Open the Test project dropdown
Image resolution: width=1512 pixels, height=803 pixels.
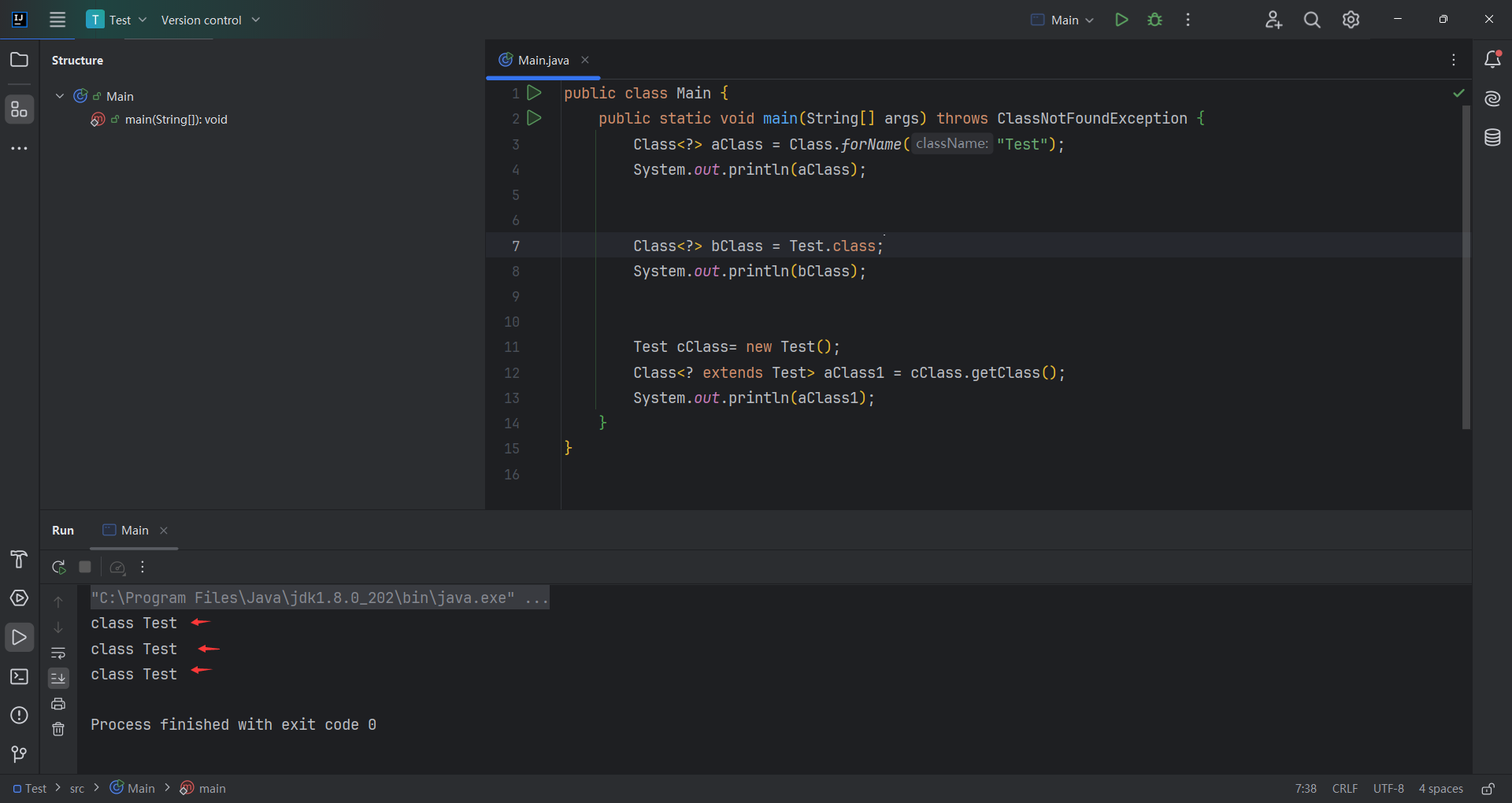[x=117, y=20]
